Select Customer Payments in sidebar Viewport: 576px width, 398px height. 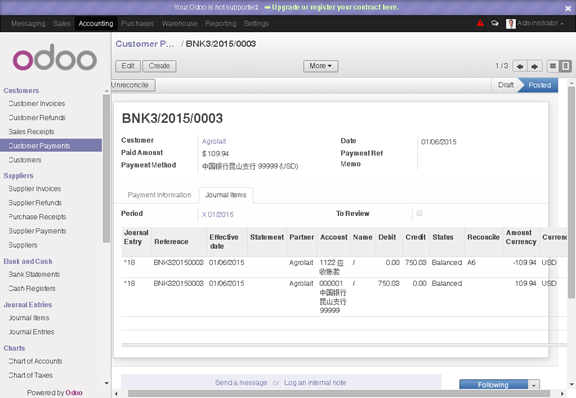click(51, 146)
